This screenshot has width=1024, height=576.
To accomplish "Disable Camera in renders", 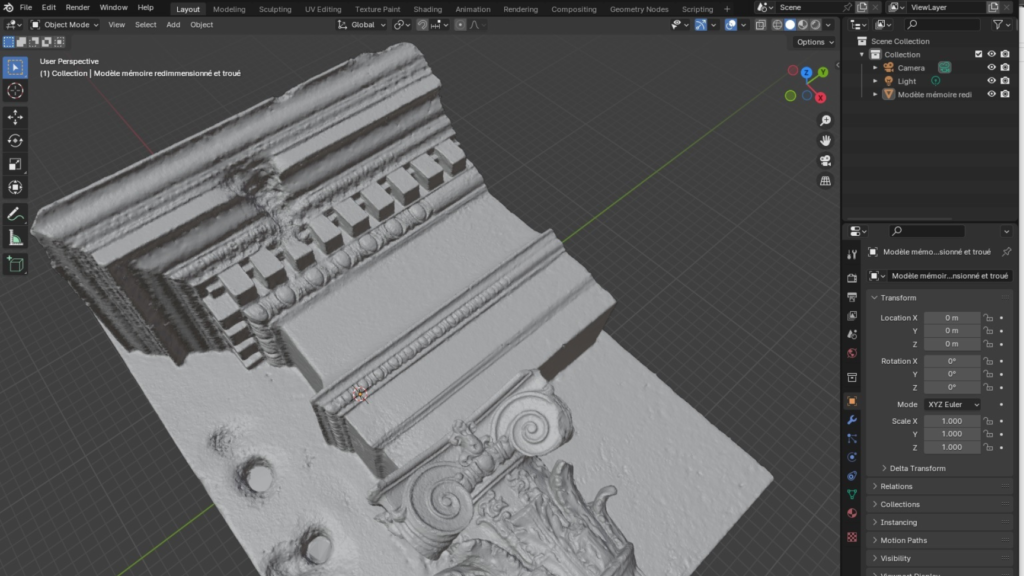I will click(x=1005, y=67).
